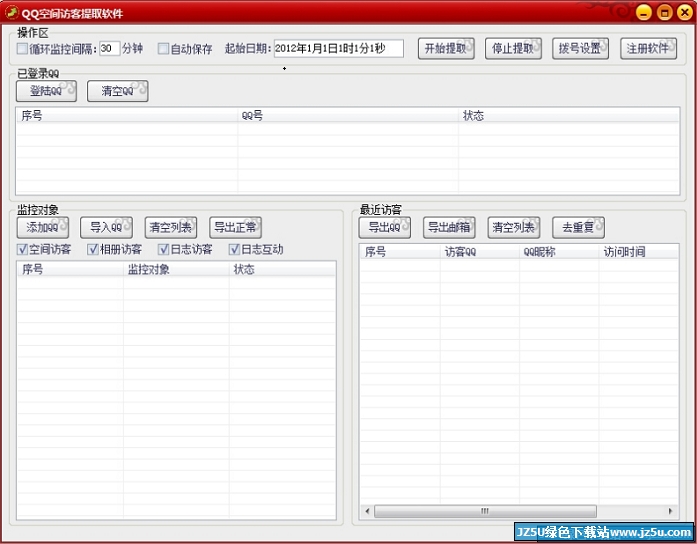Click the 导入QQ button
The image size is (697, 544).
(x=106, y=228)
